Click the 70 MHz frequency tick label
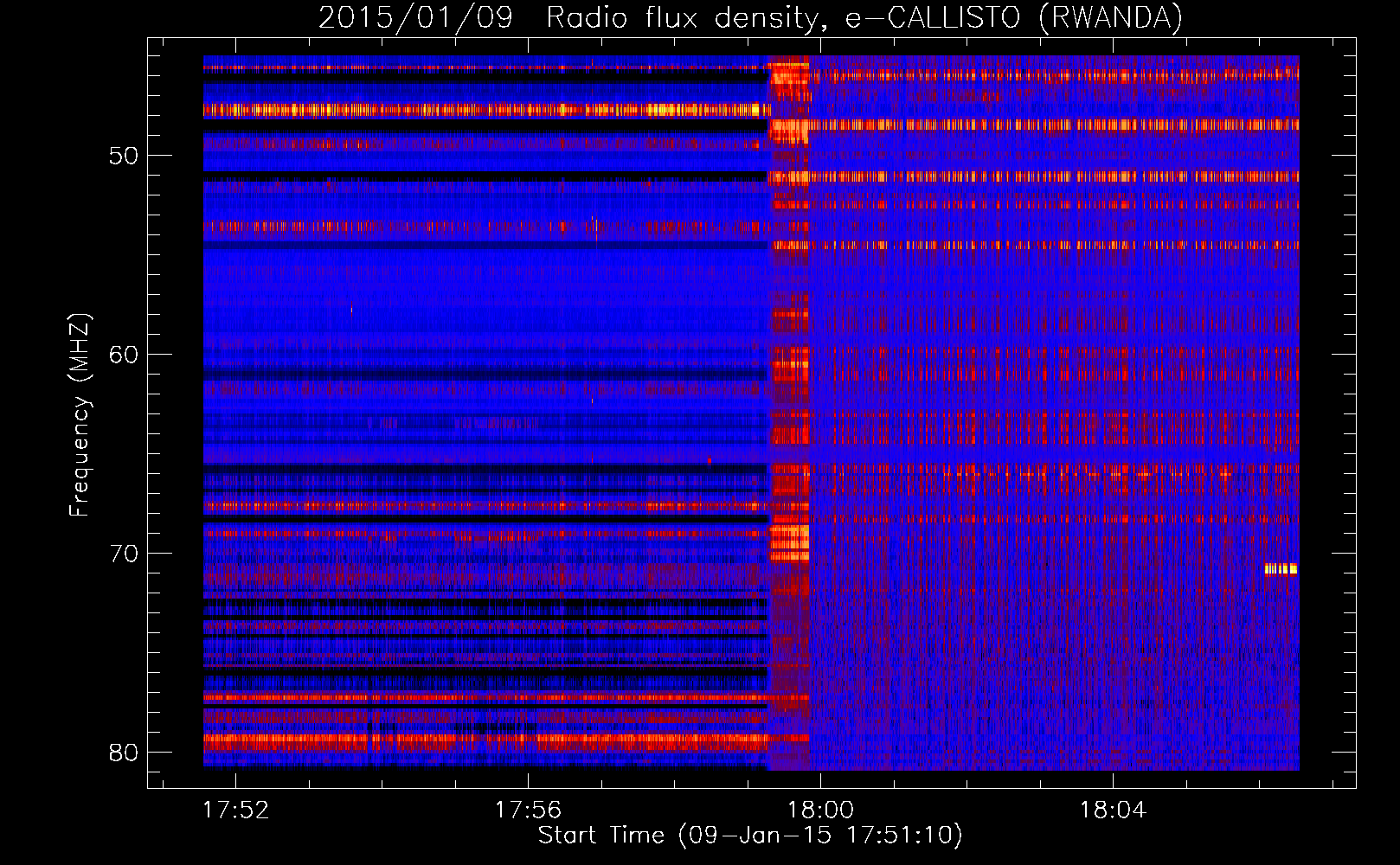This screenshot has height=865, width=1400. (124, 554)
